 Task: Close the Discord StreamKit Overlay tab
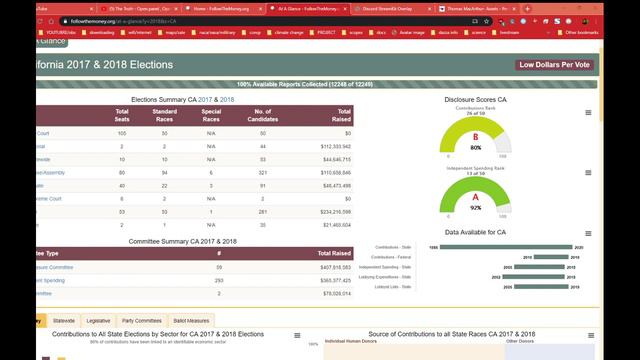[x=429, y=9]
